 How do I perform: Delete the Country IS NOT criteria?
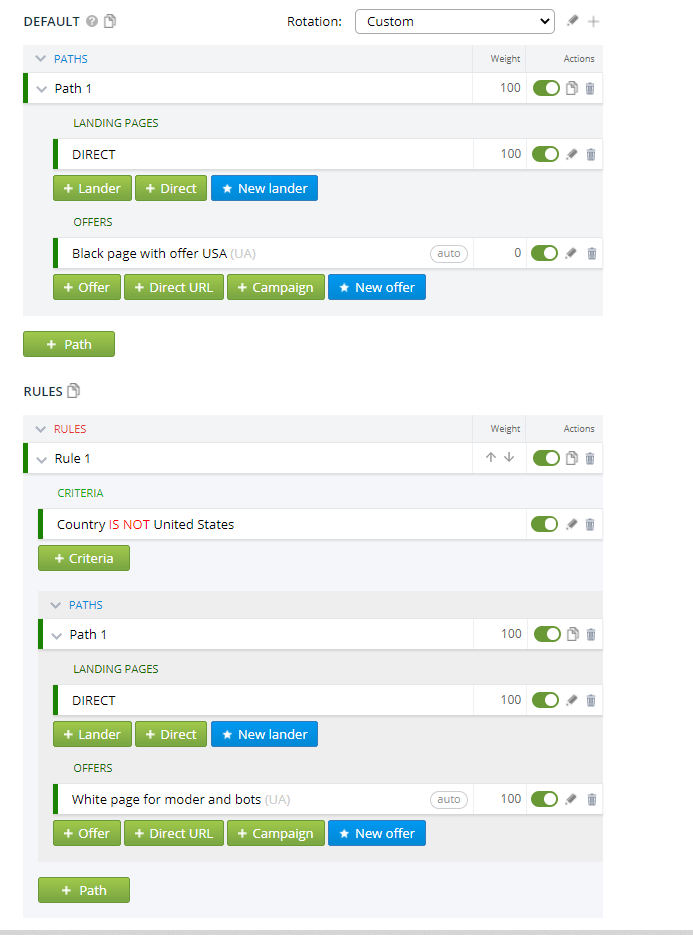(x=590, y=524)
